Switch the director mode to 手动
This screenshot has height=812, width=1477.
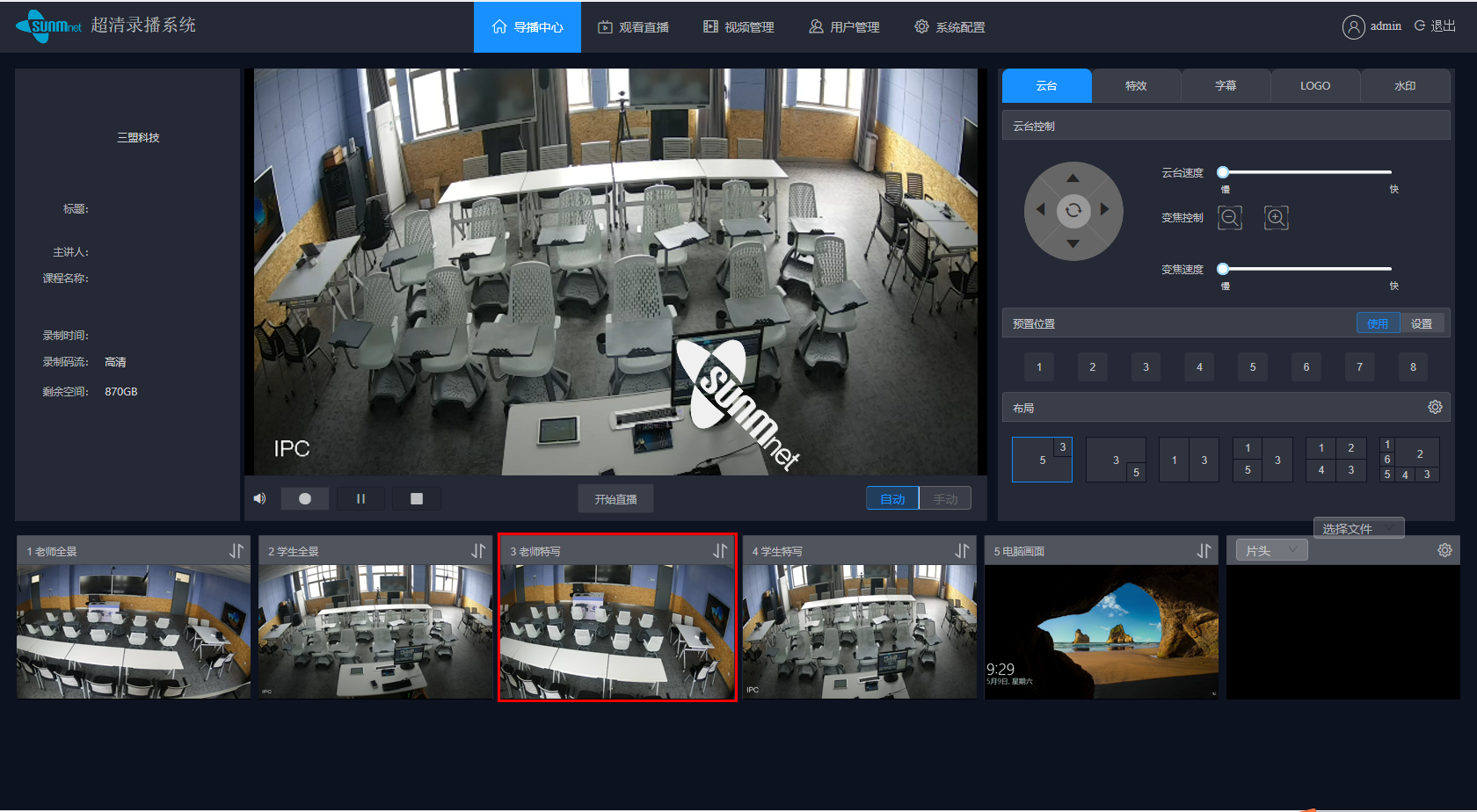click(945, 499)
